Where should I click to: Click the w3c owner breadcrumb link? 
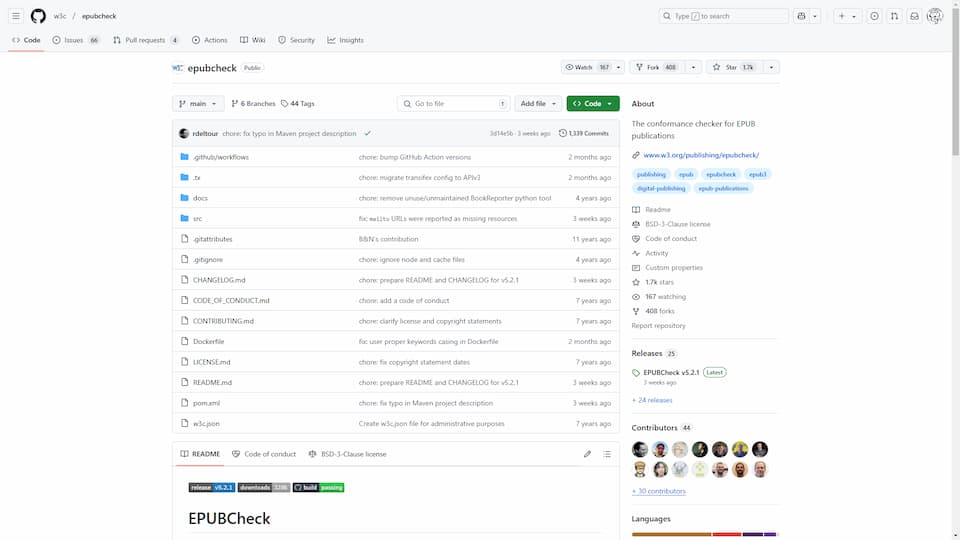59,17
